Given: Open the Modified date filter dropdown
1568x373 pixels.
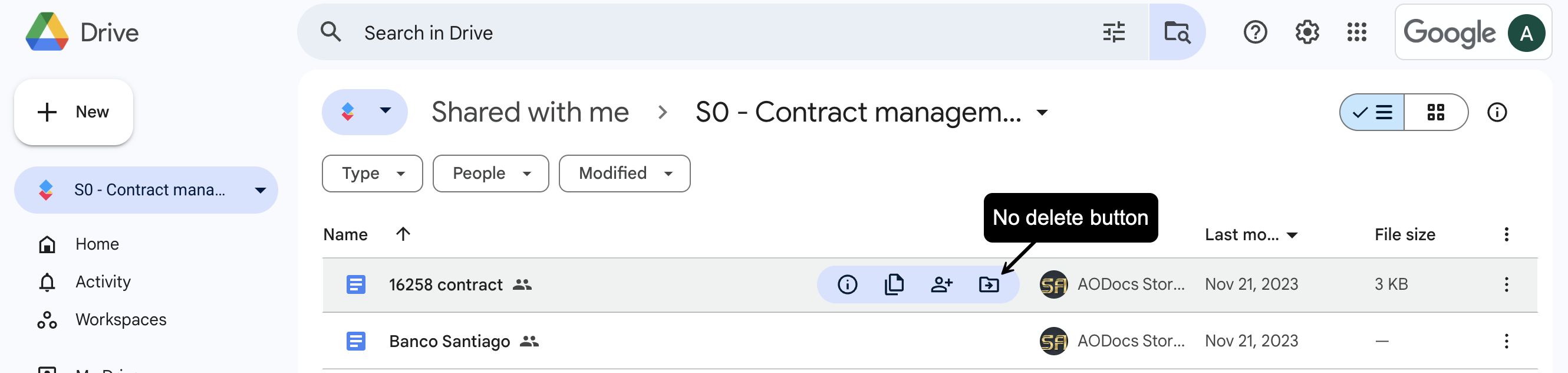Looking at the screenshot, I should (624, 174).
